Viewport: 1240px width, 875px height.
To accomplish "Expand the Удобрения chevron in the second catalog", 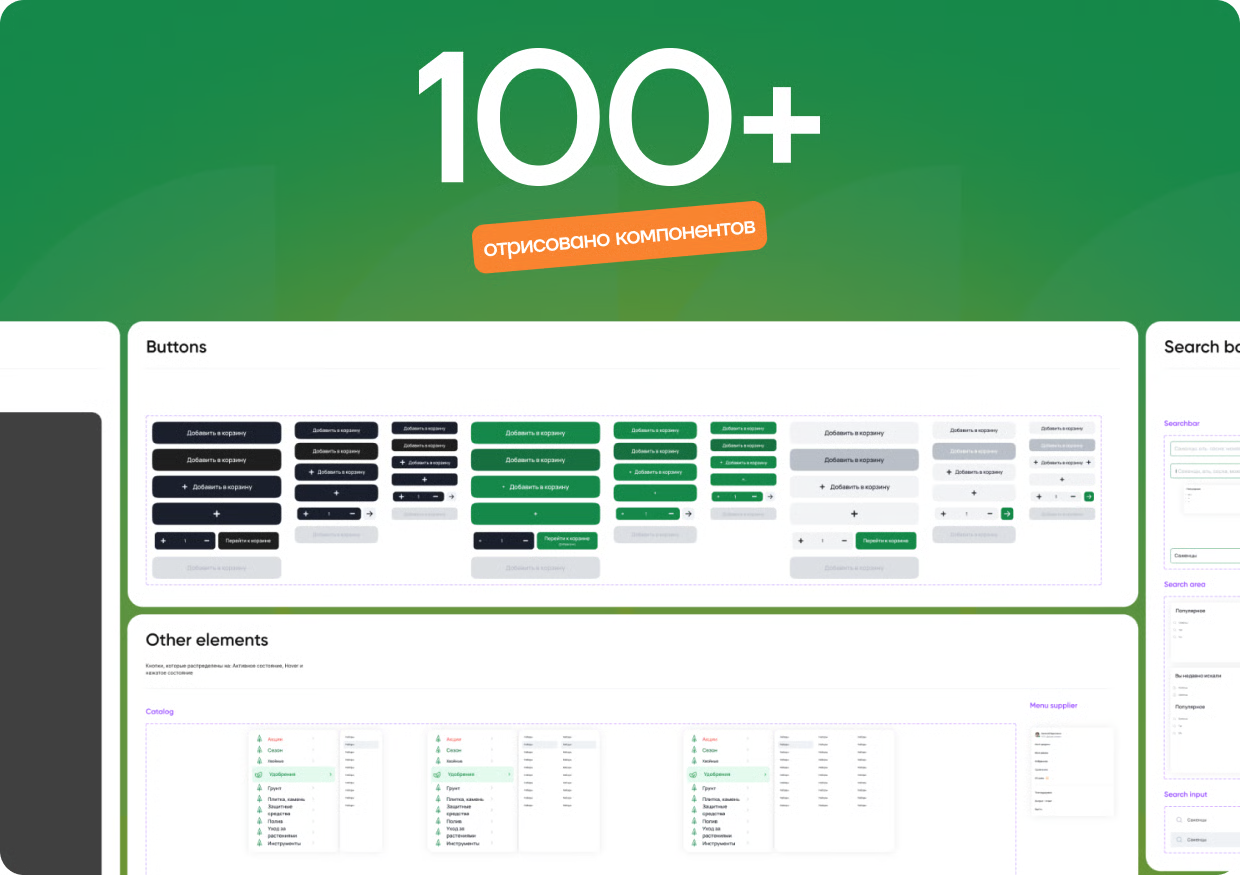I will point(509,774).
